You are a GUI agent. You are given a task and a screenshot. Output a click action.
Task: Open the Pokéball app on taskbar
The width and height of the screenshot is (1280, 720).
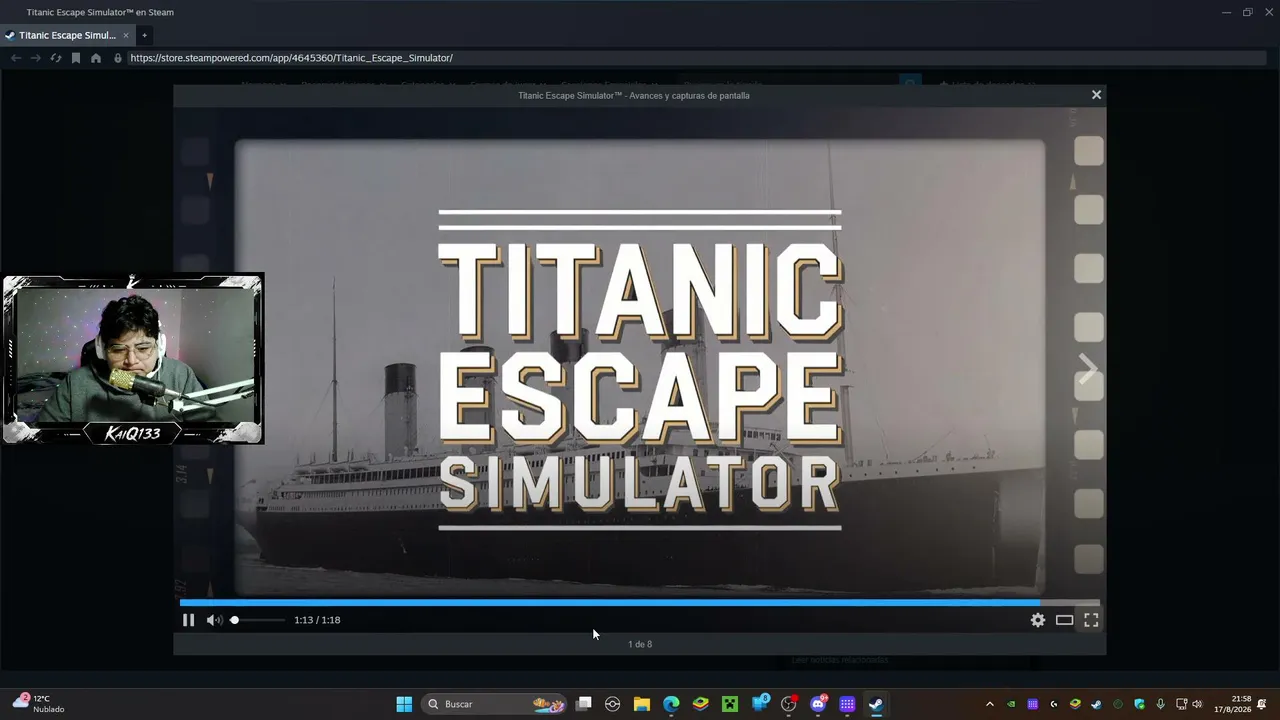[x=613, y=704]
